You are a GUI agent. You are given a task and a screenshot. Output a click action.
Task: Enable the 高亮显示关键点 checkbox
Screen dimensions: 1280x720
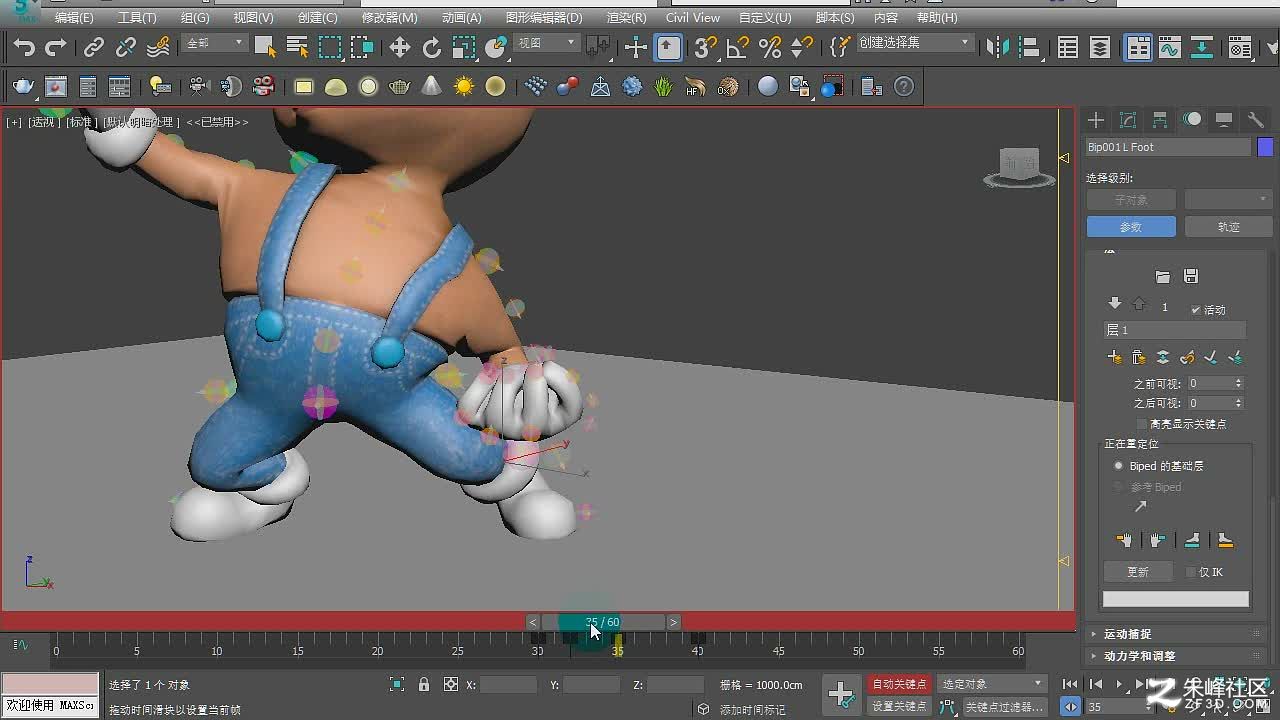[x=1141, y=424]
